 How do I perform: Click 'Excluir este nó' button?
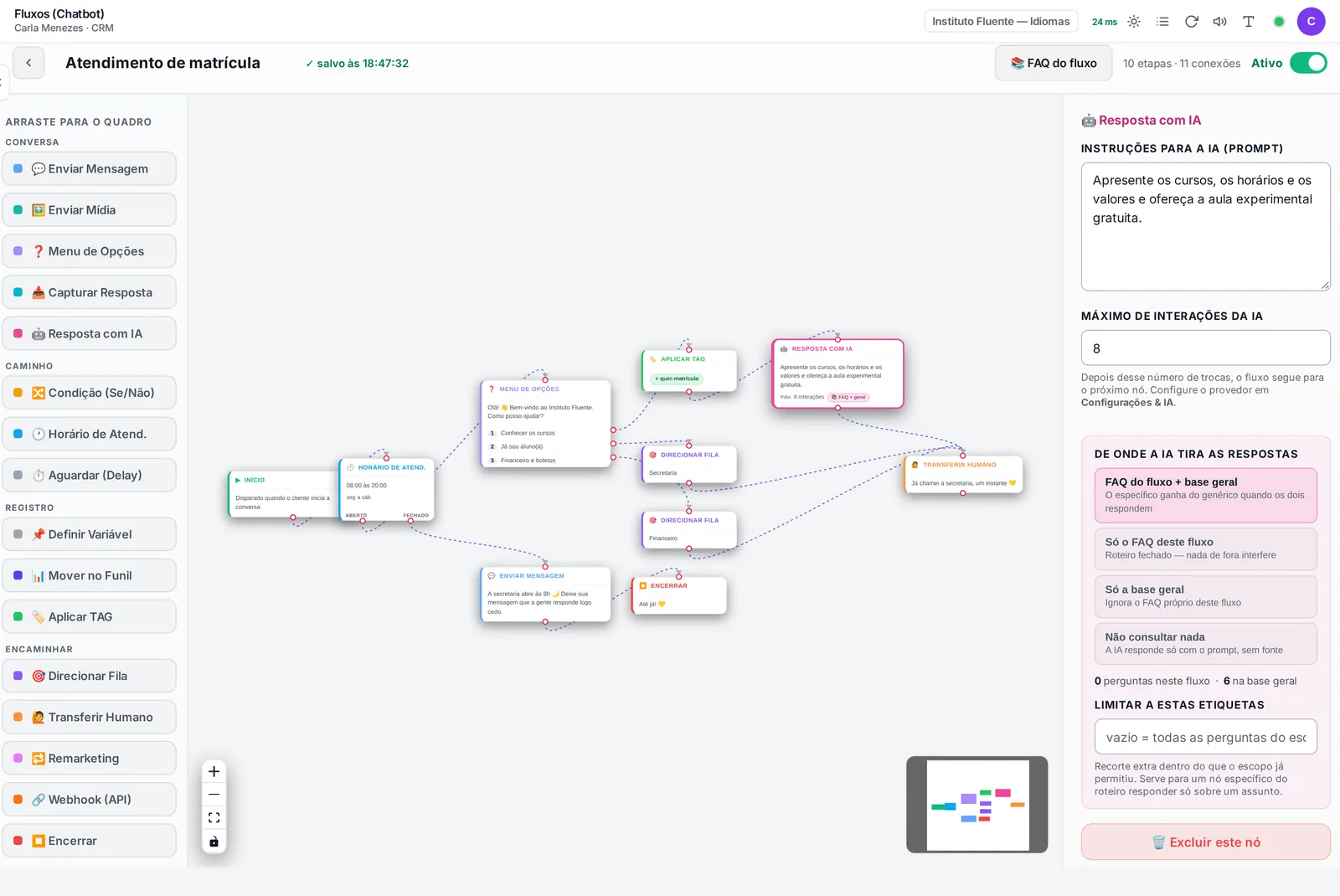pos(1205,842)
